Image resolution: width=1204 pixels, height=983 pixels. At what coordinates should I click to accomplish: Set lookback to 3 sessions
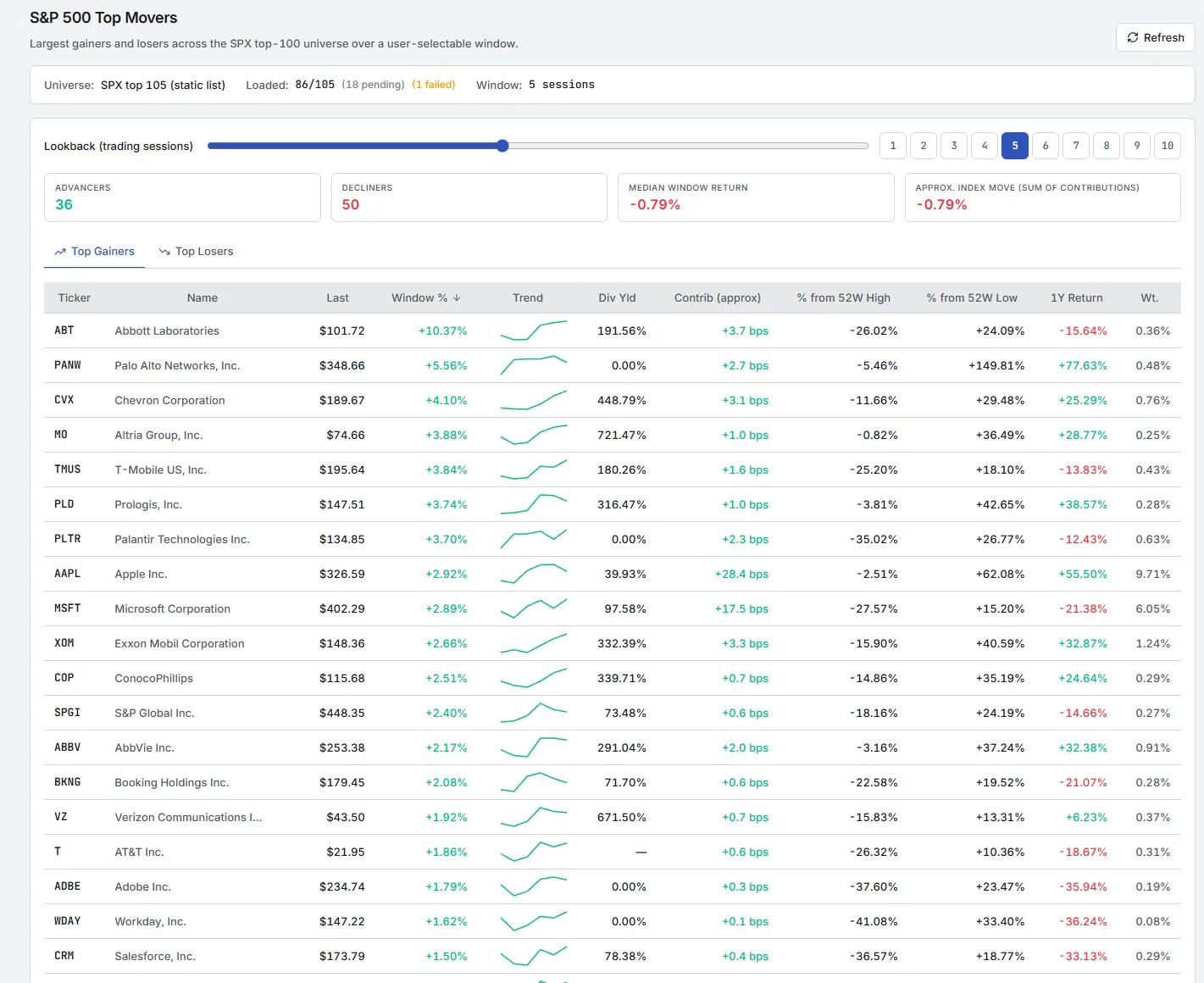[x=954, y=146]
